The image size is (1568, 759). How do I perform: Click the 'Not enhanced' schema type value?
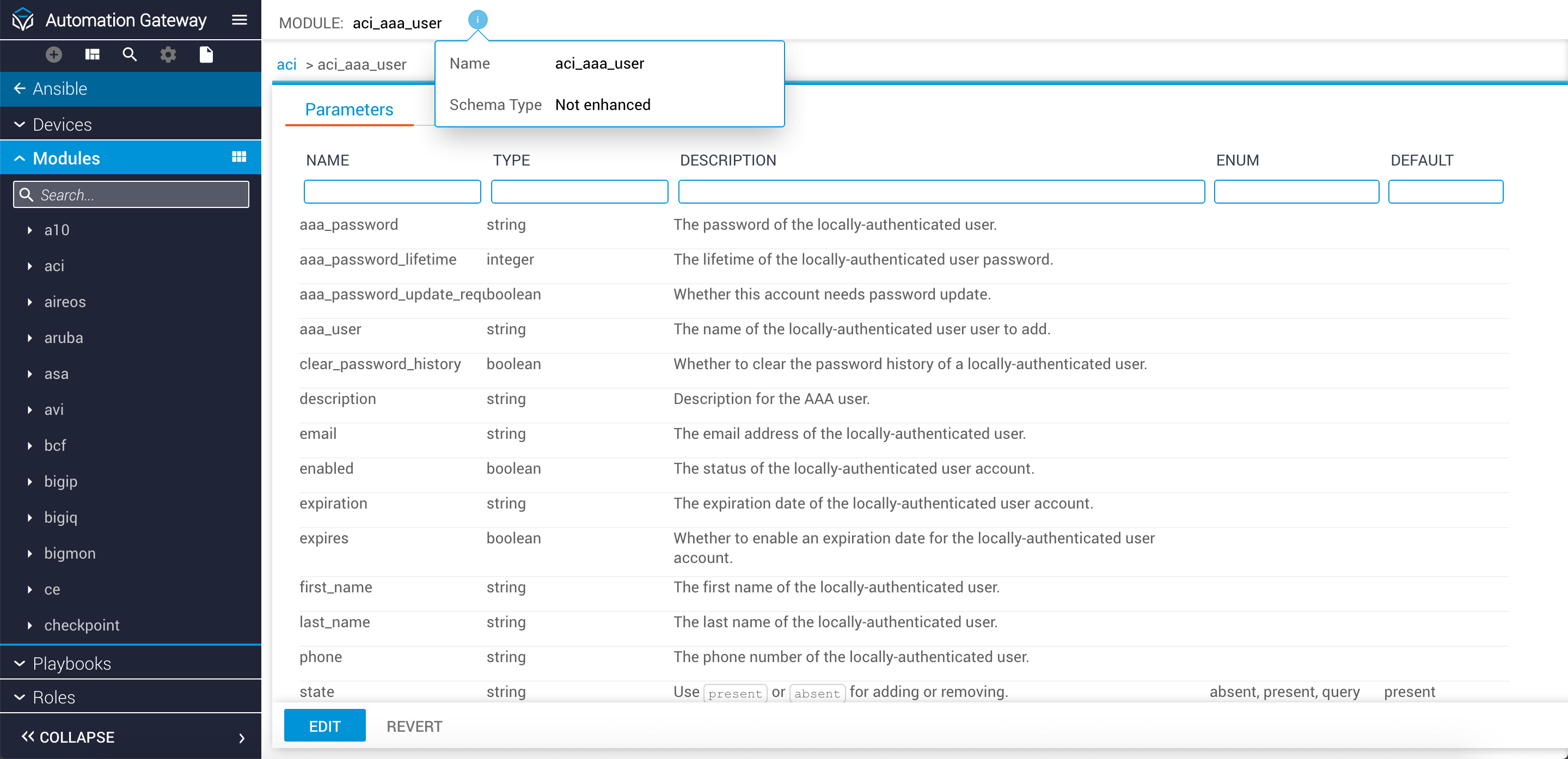[603, 105]
